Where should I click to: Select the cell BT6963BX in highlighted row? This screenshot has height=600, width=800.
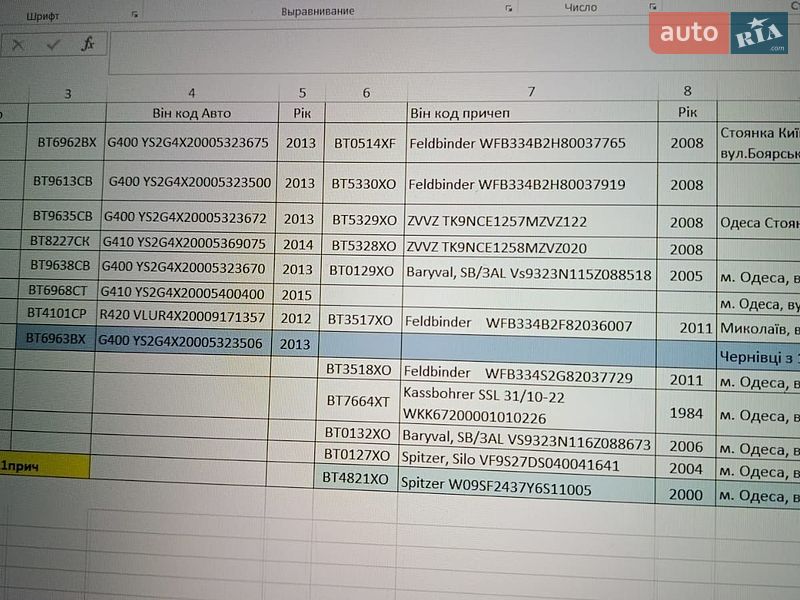[x=56, y=339]
